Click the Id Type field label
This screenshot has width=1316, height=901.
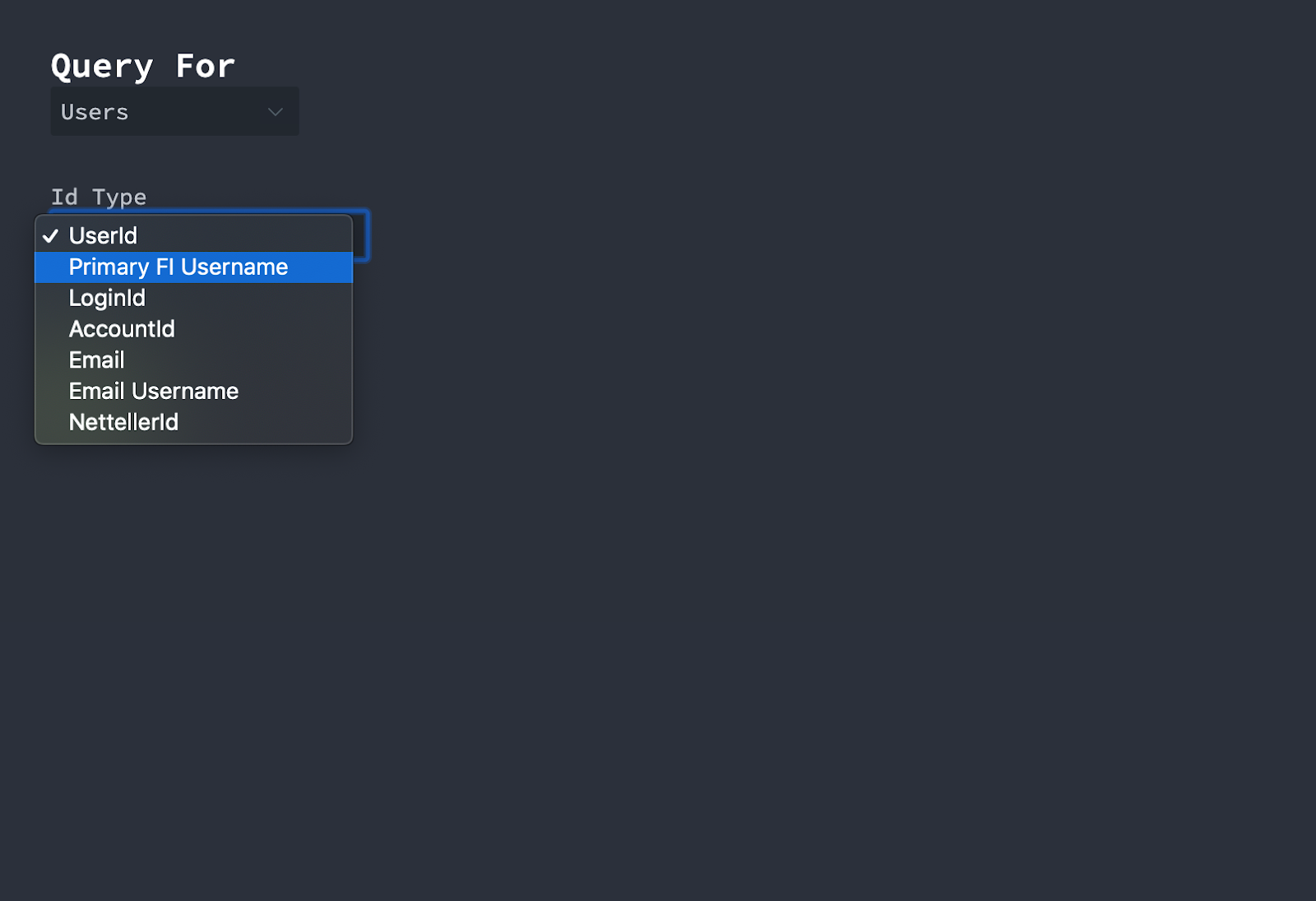click(99, 197)
